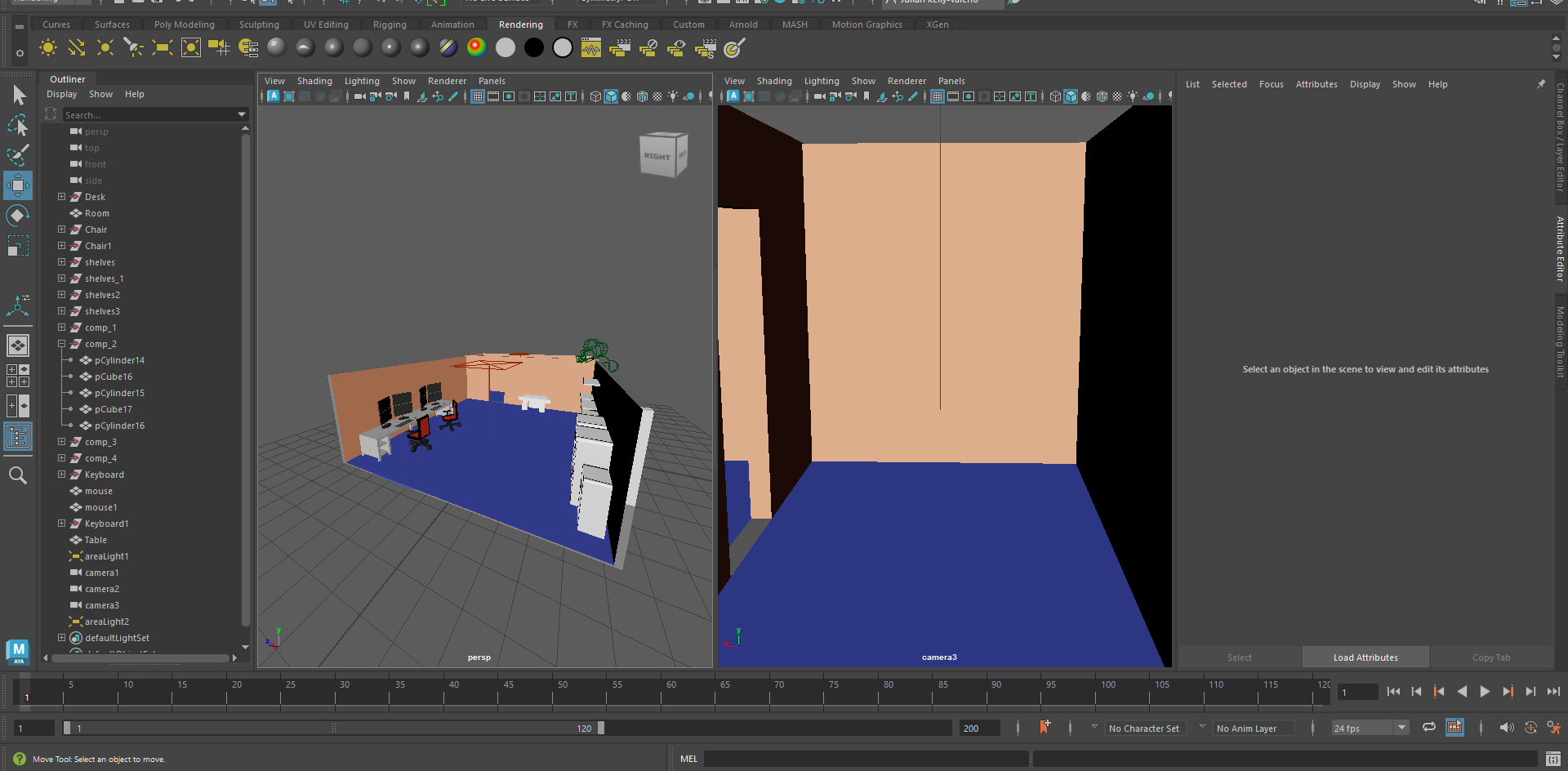Screen dimensions: 1568x771
Task: Create a directional light from the shelf
Action: tap(76, 48)
